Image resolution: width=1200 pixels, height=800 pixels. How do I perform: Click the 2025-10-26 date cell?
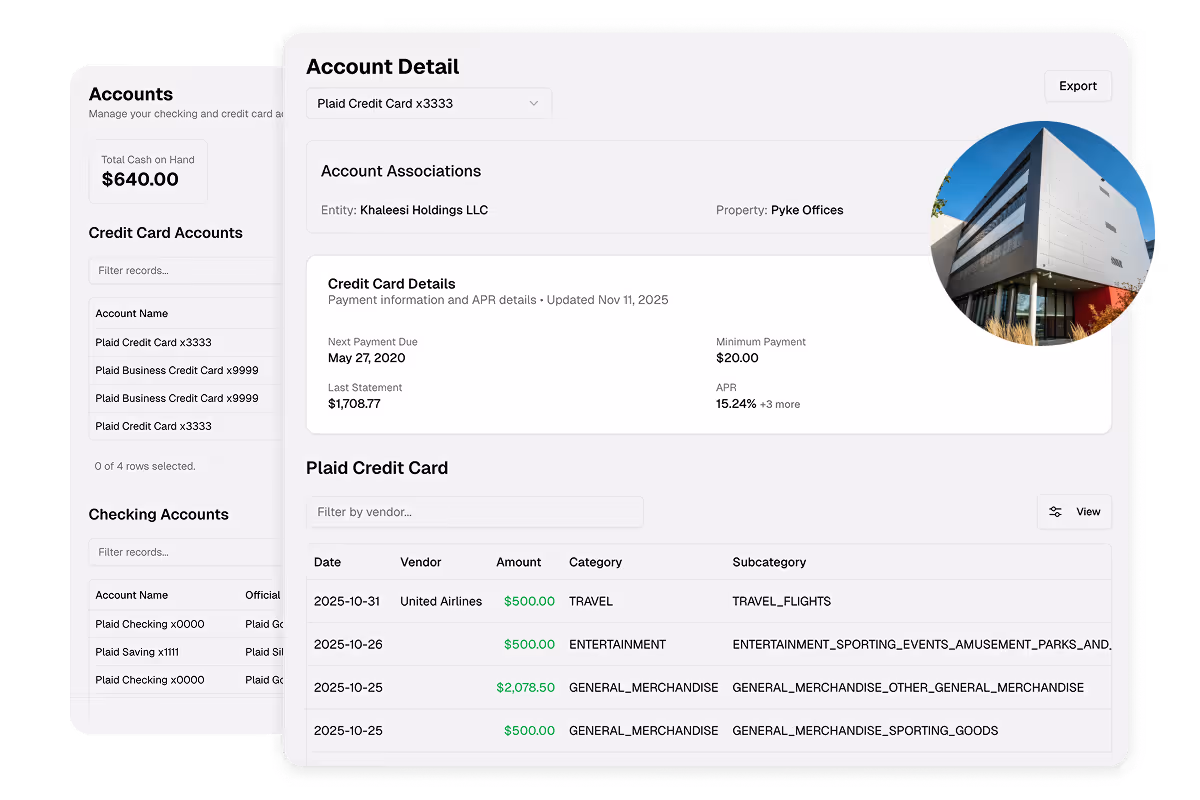[348, 645]
